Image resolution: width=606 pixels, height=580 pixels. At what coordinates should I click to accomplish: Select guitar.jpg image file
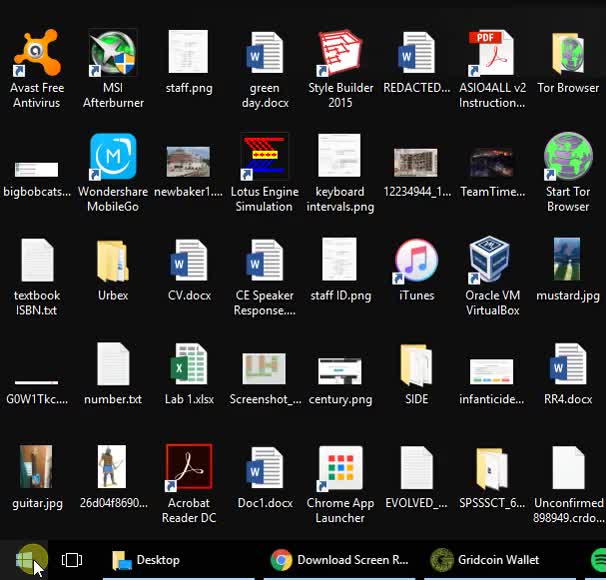36,466
